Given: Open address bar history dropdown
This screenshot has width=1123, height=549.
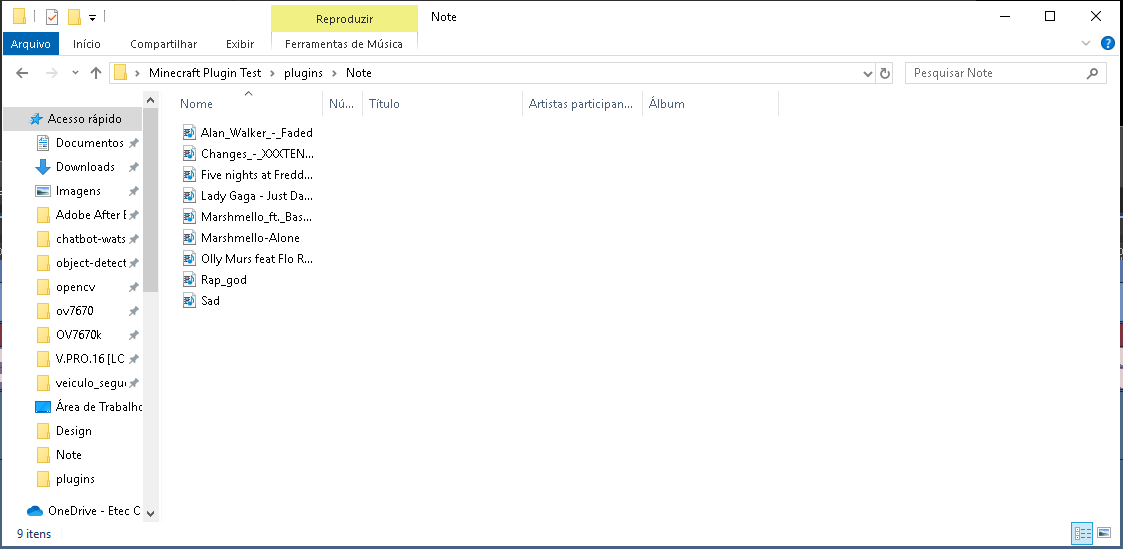Looking at the screenshot, I should [867, 73].
